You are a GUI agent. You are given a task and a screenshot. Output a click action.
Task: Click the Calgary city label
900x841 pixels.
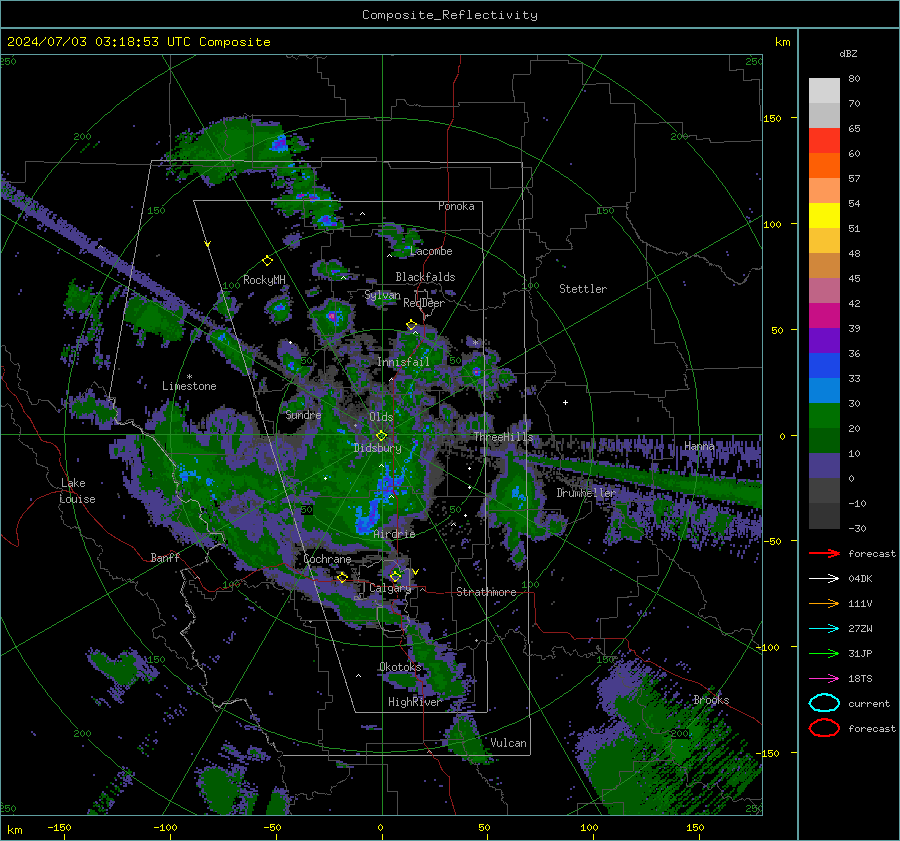390,588
